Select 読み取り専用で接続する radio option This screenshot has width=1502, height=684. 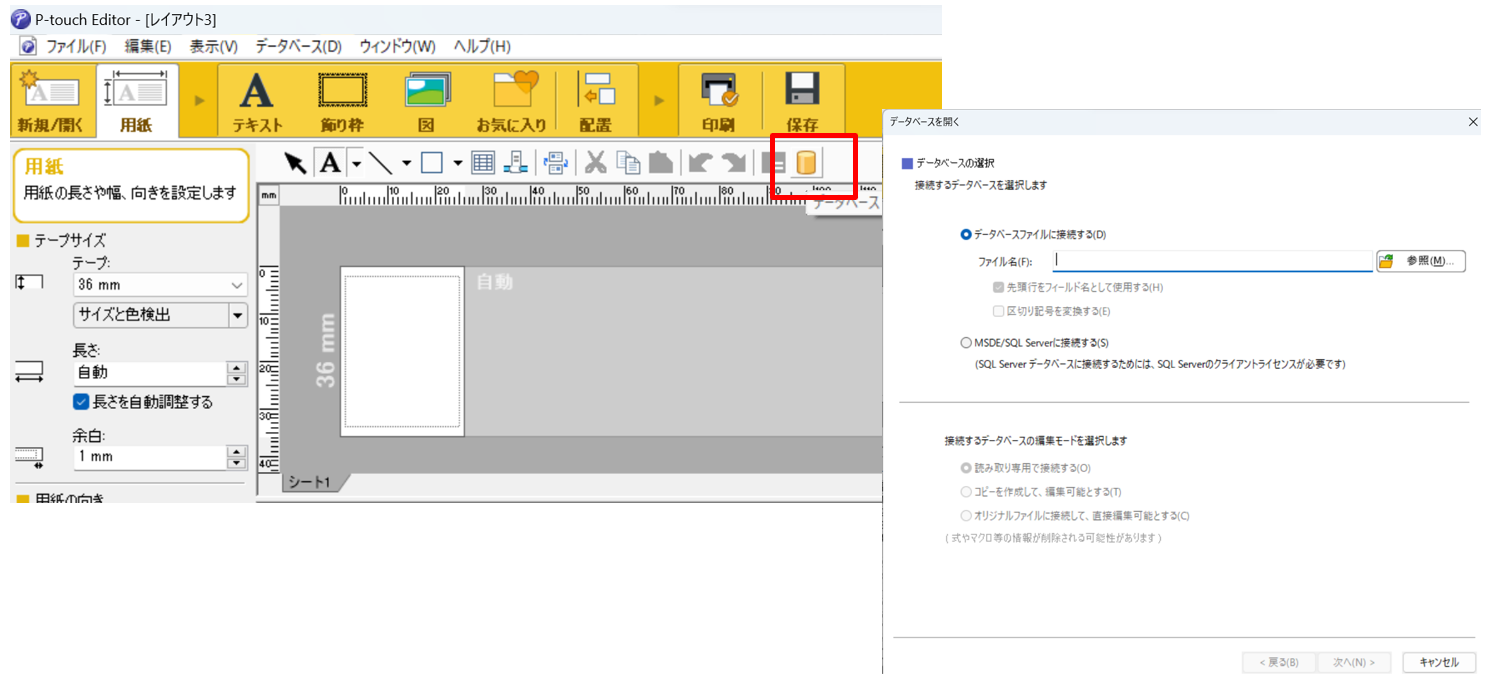click(x=965, y=468)
